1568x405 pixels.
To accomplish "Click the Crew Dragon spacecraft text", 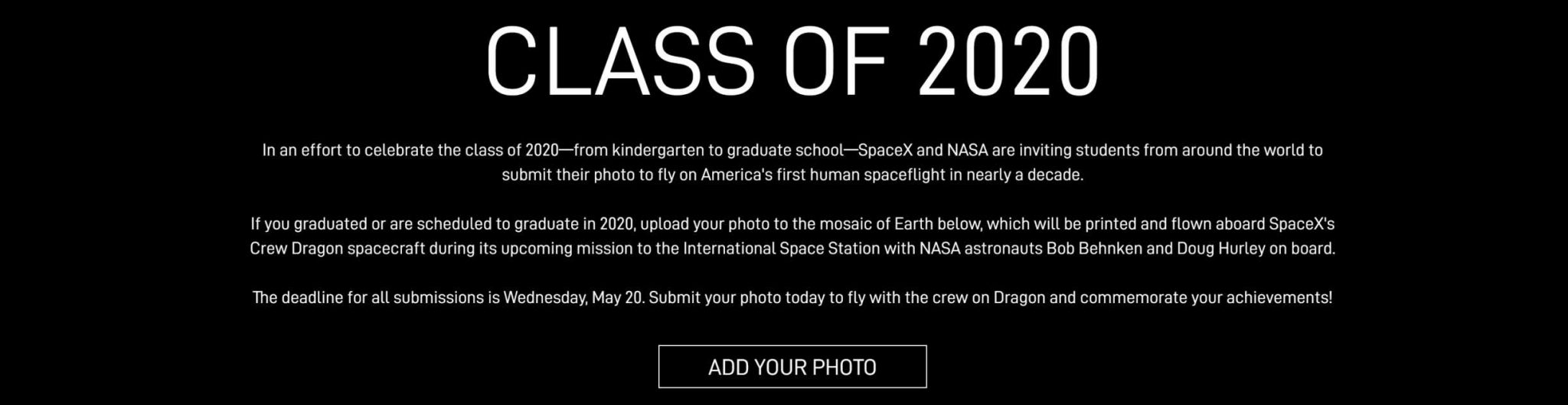I will click(x=337, y=249).
